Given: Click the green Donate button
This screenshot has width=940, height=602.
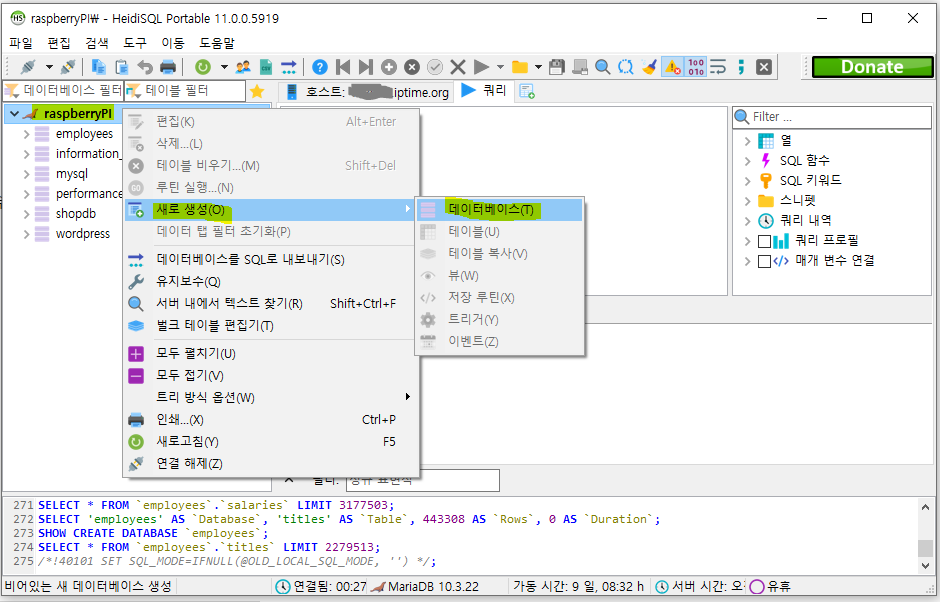Looking at the screenshot, I should (x=872, y=67).
